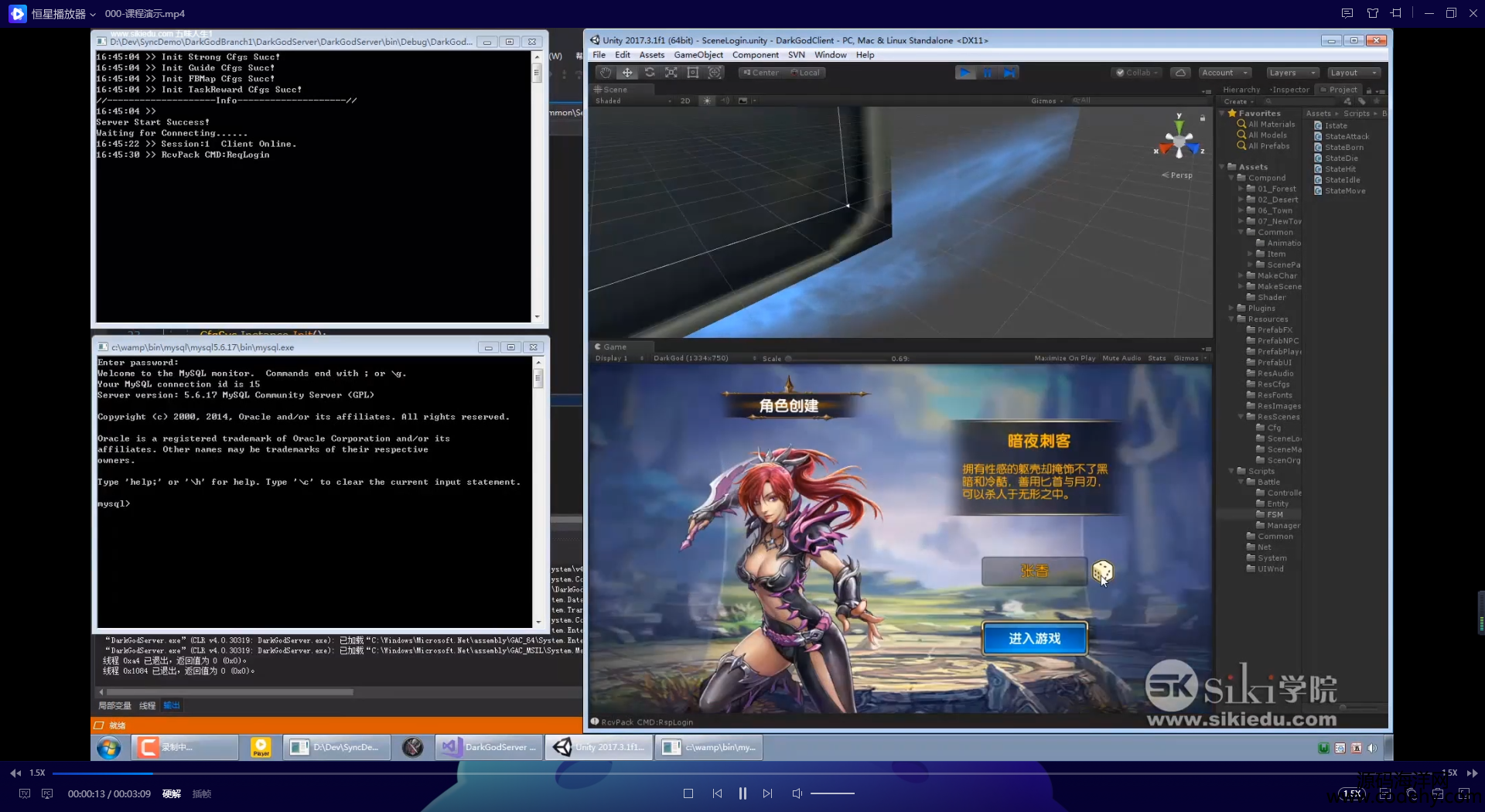Select All Materials favorite search
This screenshot has height=812, width=1485.
coord(1265,125)
